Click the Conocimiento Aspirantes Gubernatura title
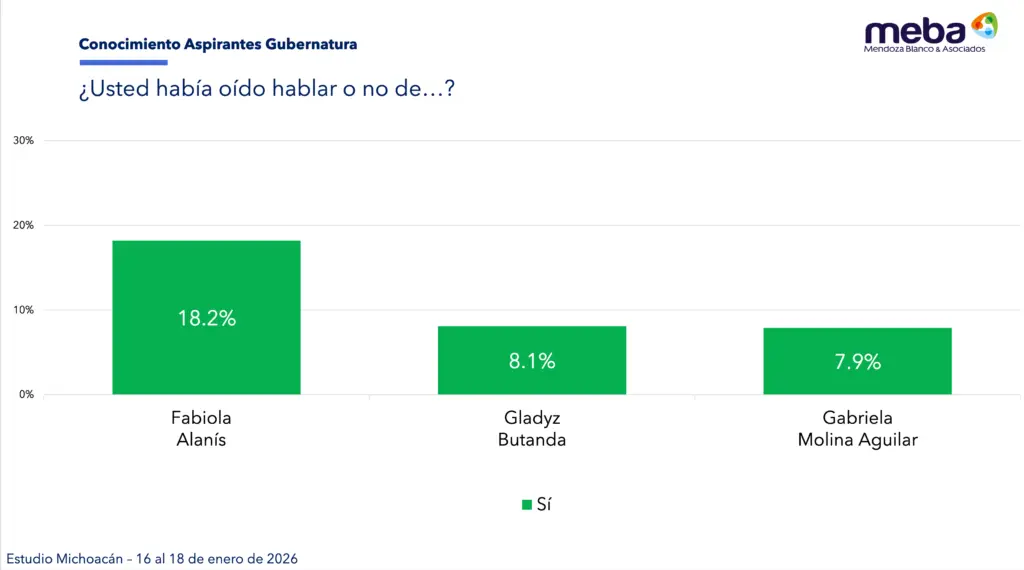The height and width of the screenshot is (570, 1024). pyautogui.click(x=218, y=44)
